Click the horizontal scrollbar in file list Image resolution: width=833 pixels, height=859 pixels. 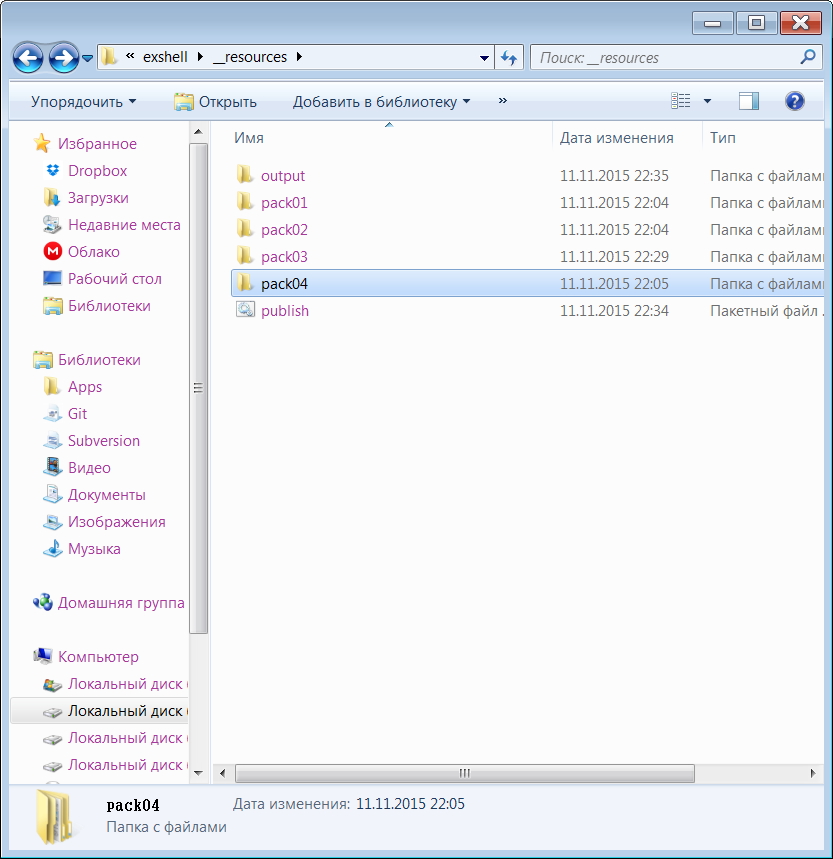click(x=465, y=773)
